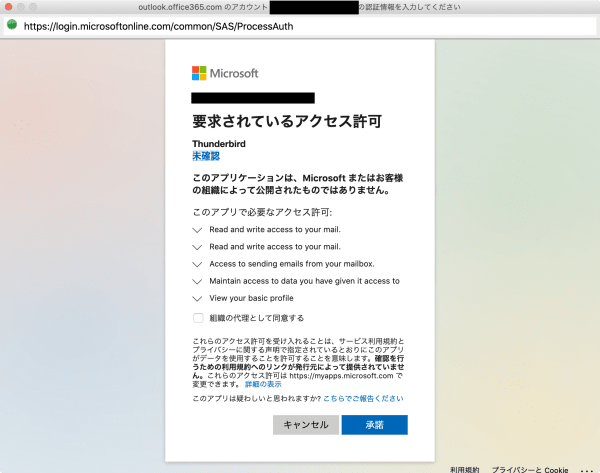Viewport: 600px width, 473px height.
Task: Click the green secure-site icon in address bar
Action: 12,25
